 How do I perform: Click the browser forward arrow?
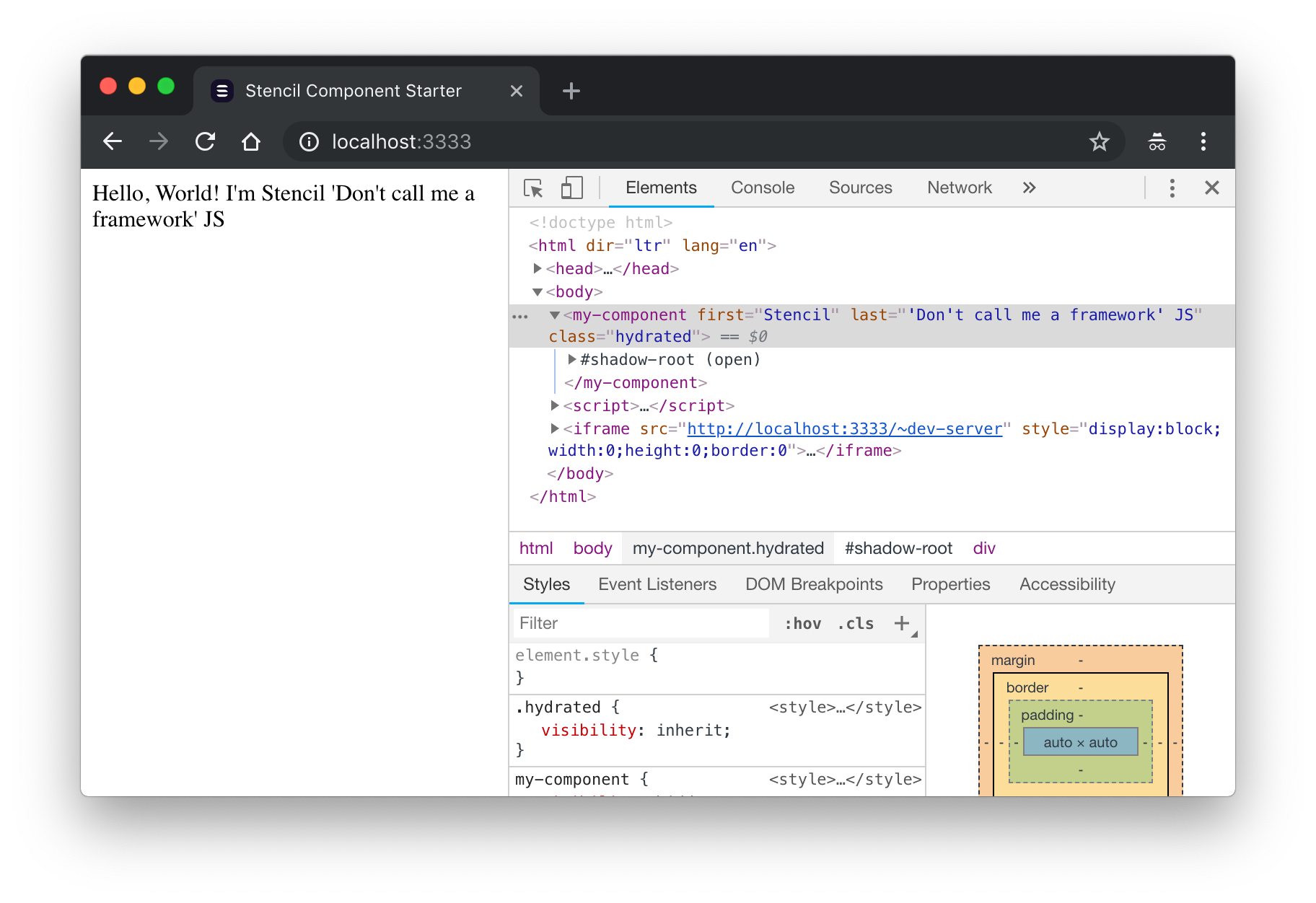point(159,141)
